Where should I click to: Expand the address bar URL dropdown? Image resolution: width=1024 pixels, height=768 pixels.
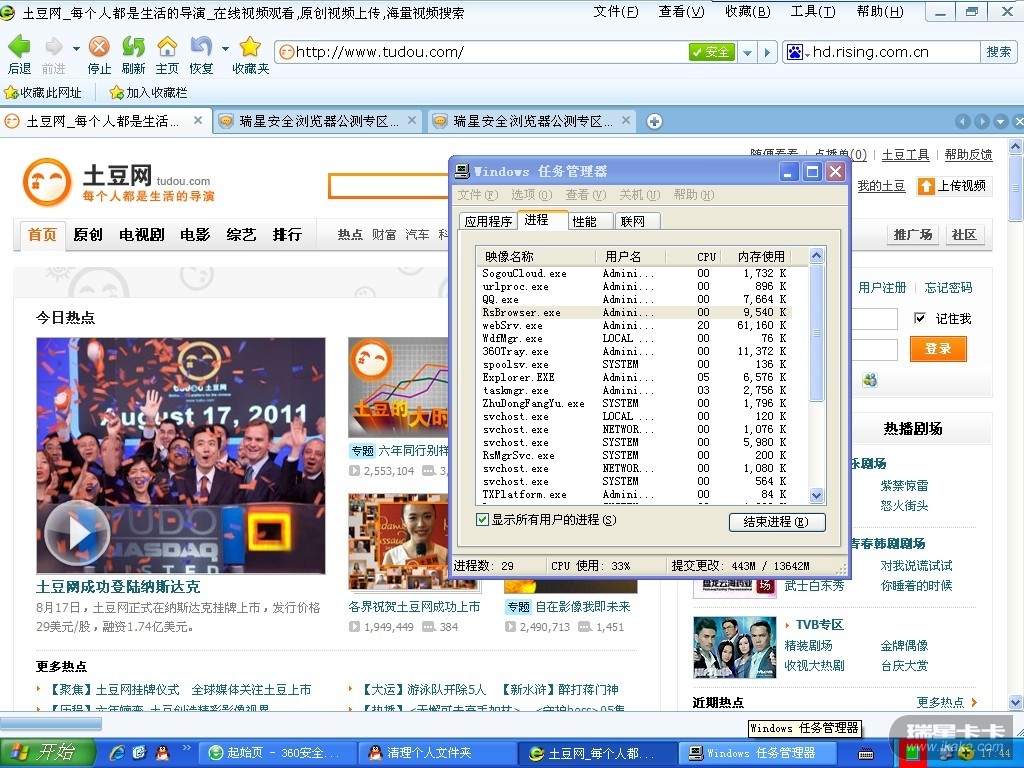point(748,52)
